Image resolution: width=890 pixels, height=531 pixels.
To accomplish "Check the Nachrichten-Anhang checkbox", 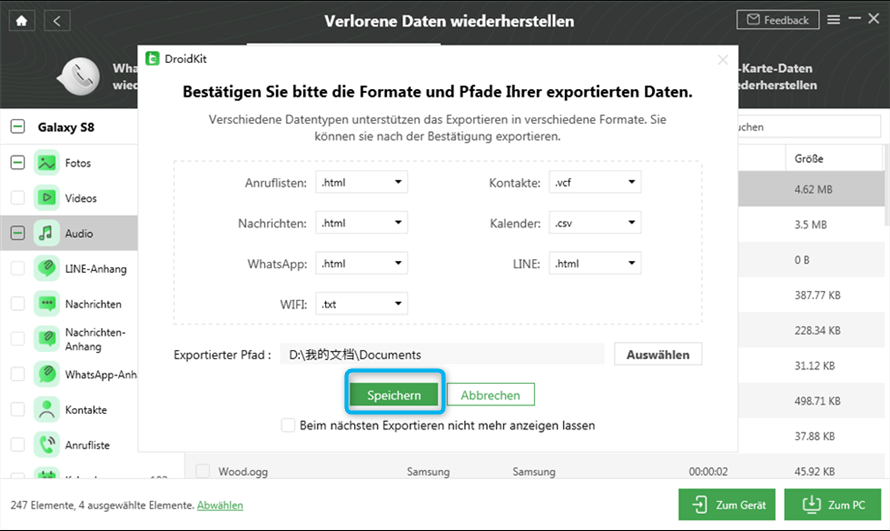I will tap(18, 339).
